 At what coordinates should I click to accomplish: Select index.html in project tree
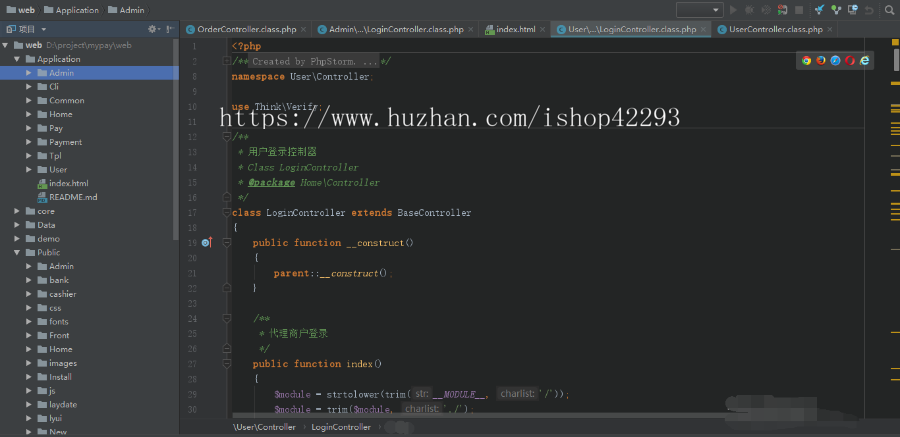coord(63,183)
